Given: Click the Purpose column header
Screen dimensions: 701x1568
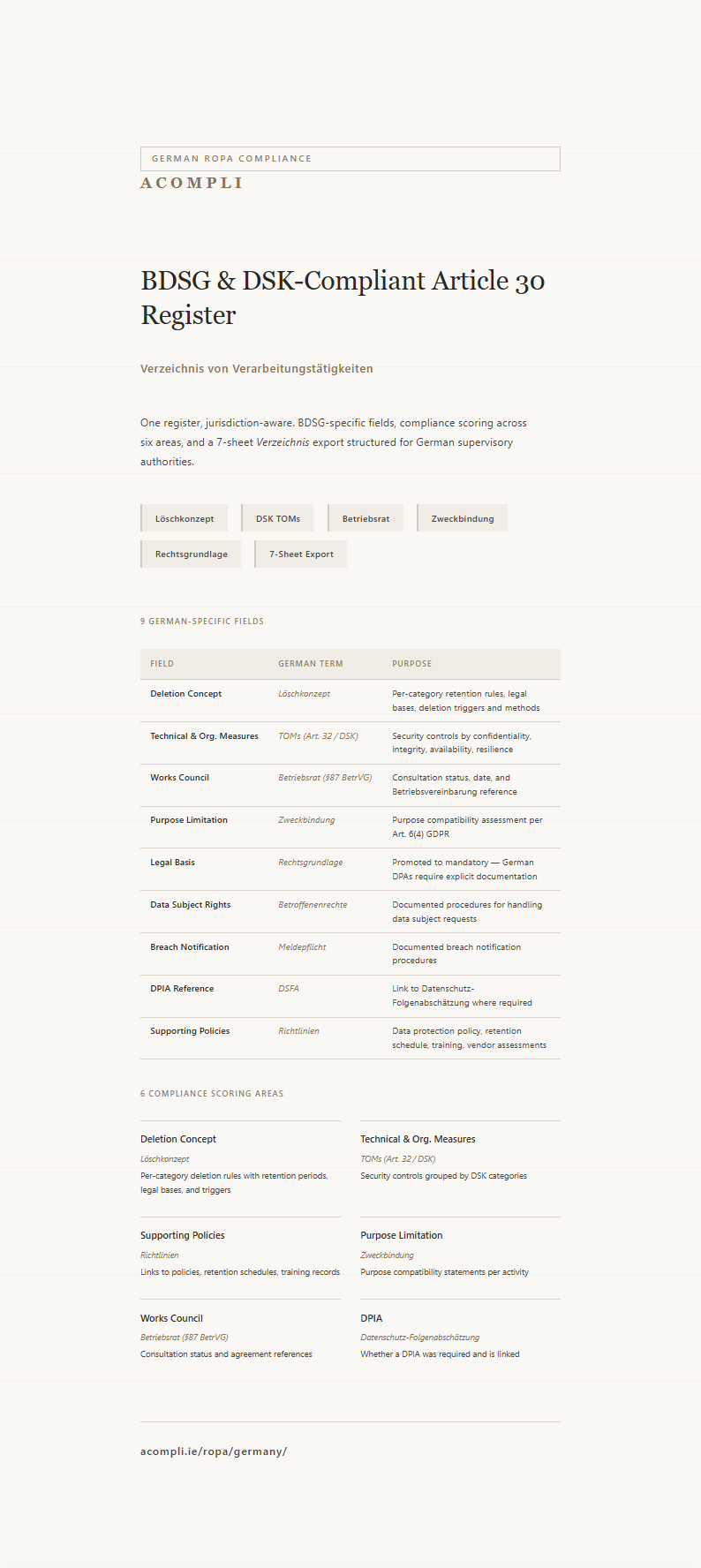Looking at the screenshot, I should (x=411, y=664).
